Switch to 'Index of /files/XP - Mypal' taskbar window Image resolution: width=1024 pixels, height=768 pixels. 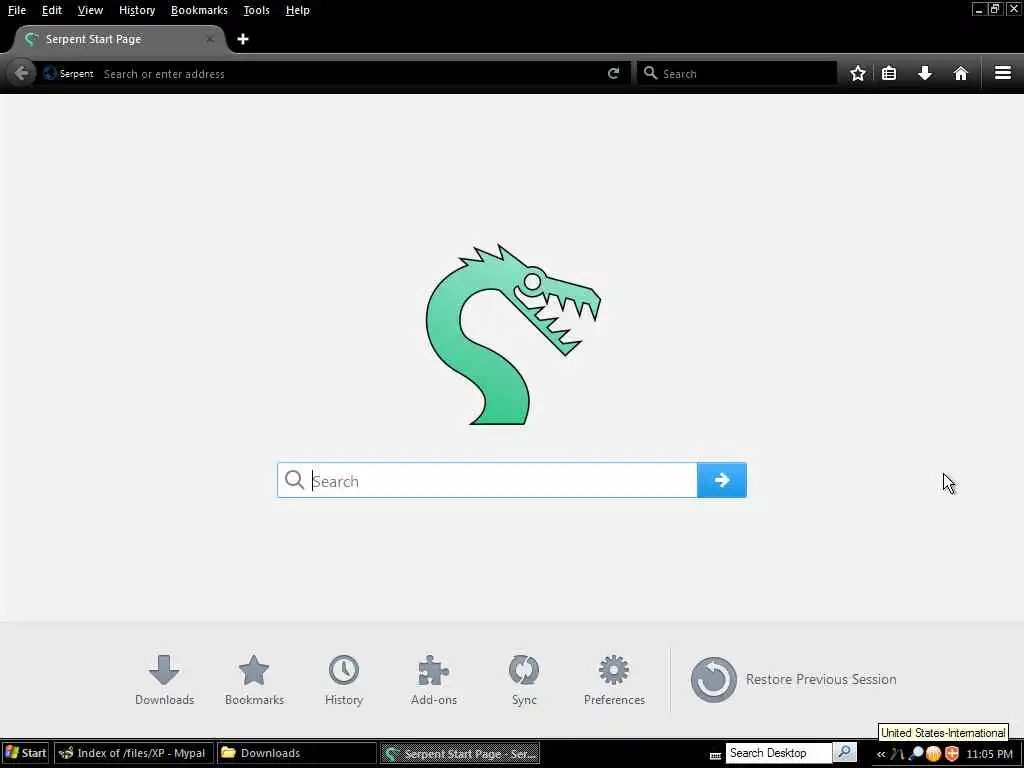point(134,753)
